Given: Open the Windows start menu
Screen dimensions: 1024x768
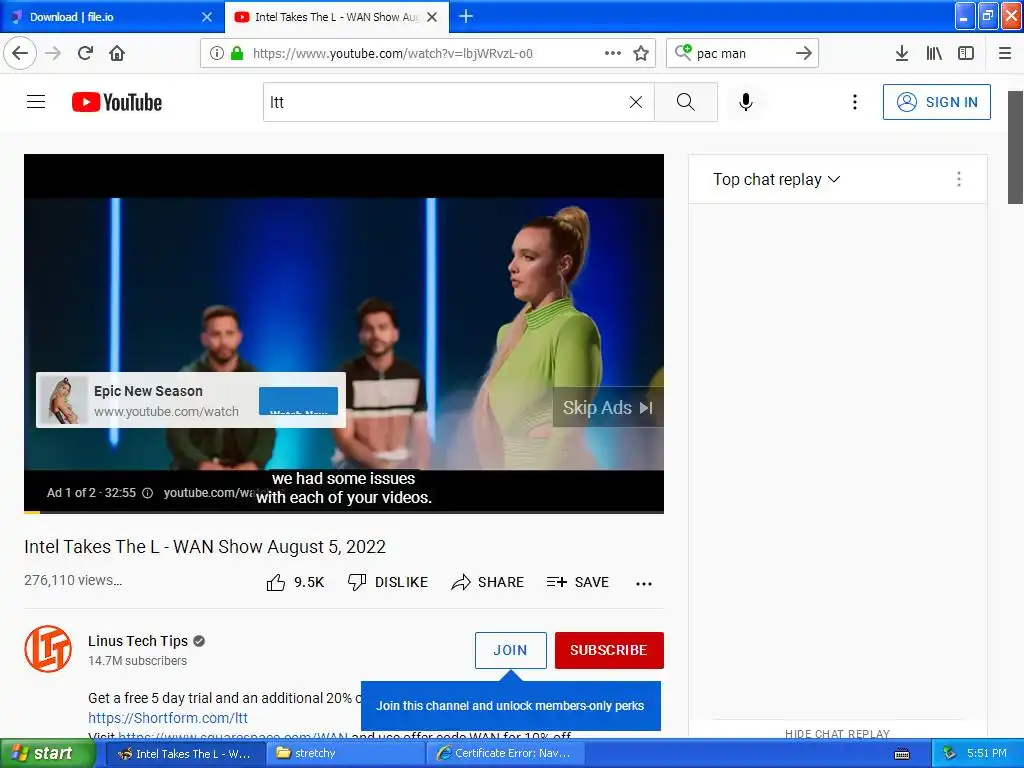Looking at the screenshot, I should [x=47, y=754].
